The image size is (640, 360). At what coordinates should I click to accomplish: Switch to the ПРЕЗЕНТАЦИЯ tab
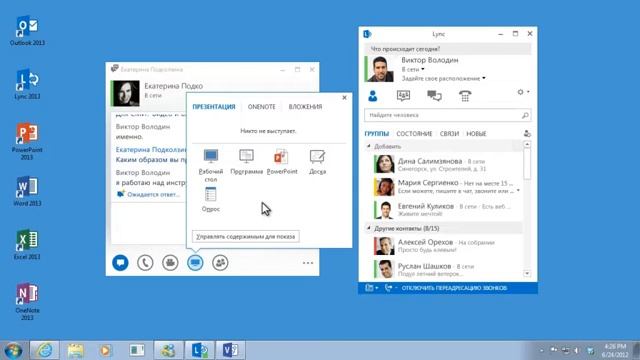point(214,107)
